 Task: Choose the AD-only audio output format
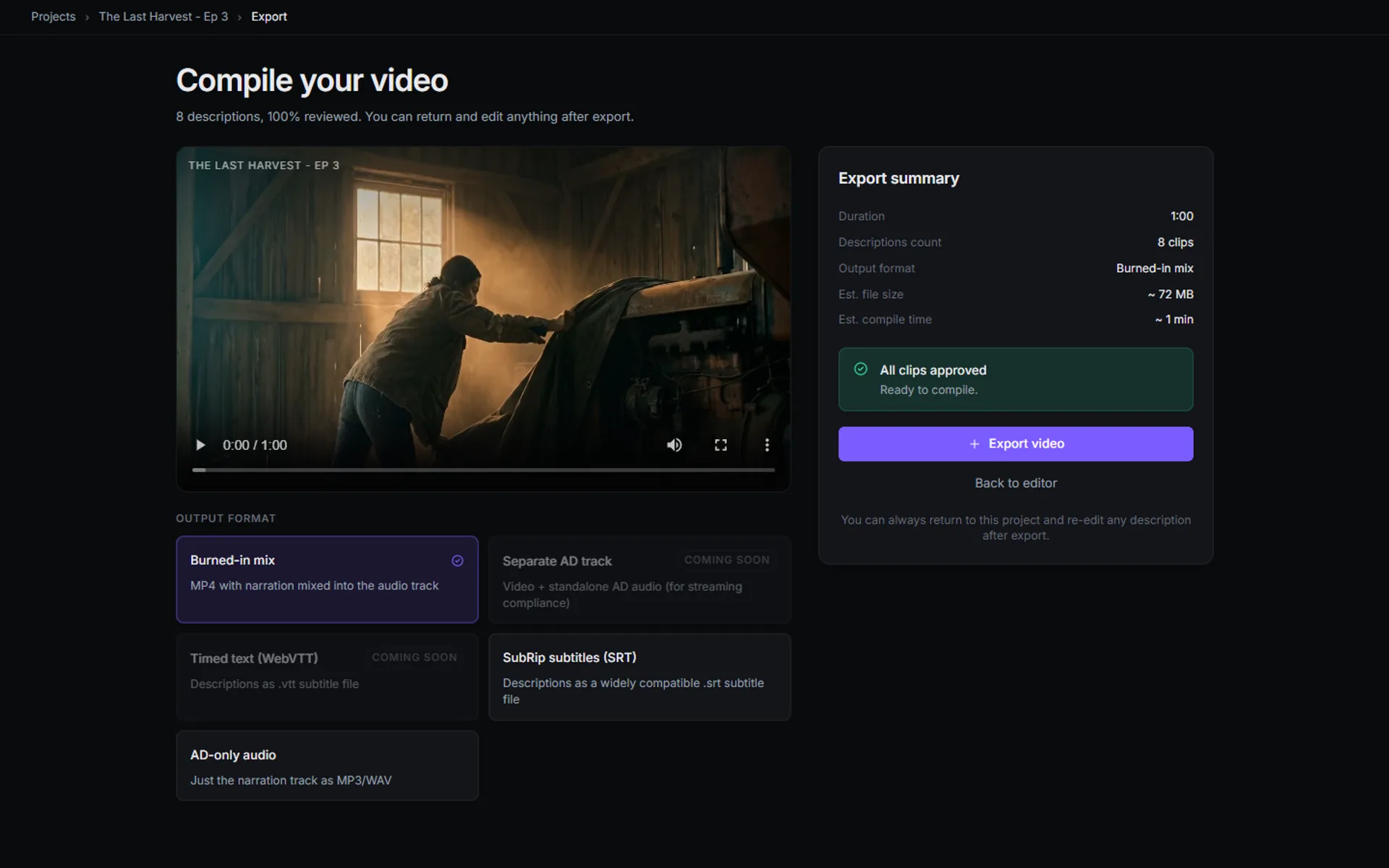coord(327,765)
